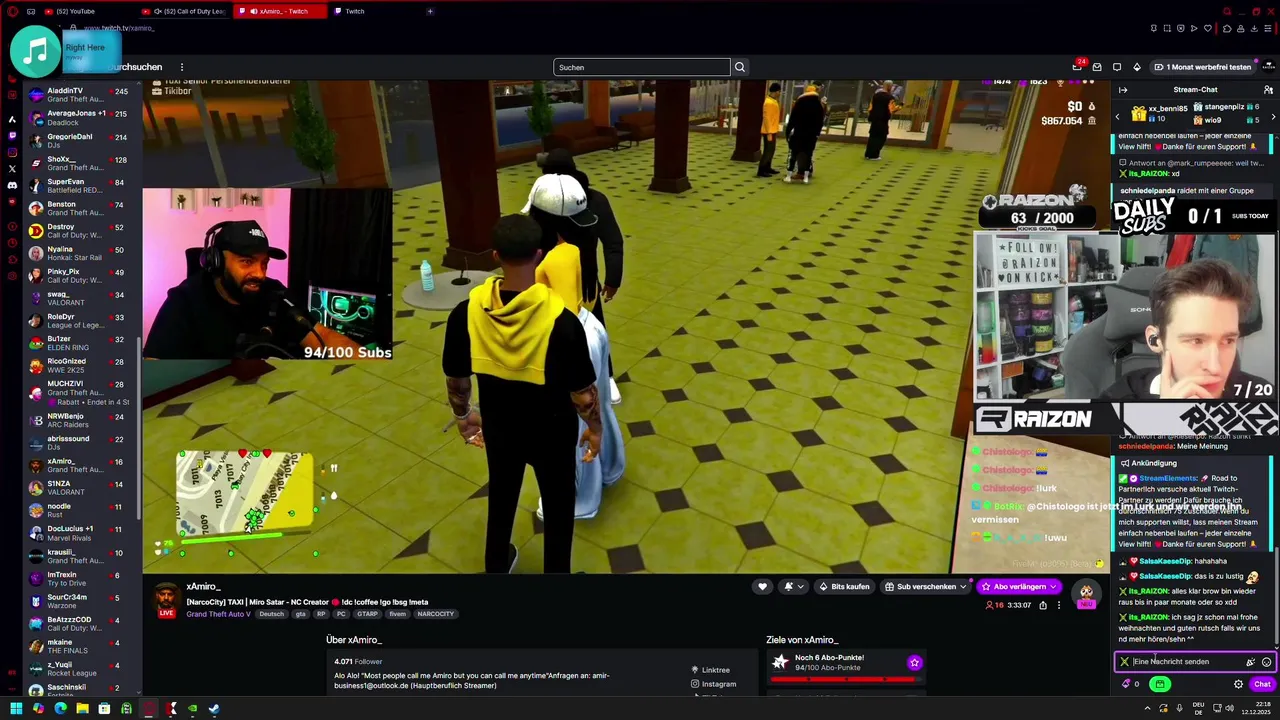Open the emote picker in chat input
The width and height of the screenshot is (1280, 720).
pyautogui.click(x=1266, y=662)
